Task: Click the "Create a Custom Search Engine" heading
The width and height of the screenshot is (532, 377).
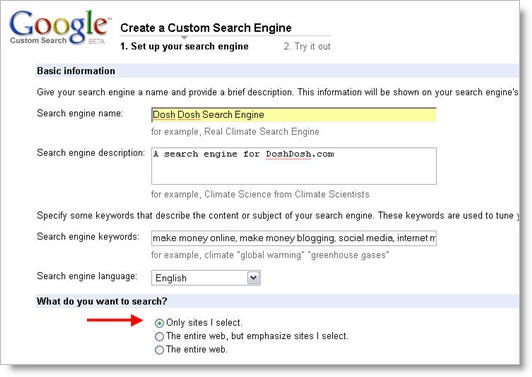Action: click(206, 28)
